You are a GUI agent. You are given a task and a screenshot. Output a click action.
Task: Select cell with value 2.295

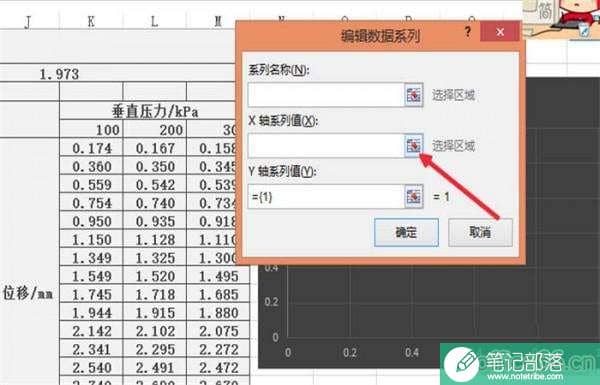[x=155, y=349]
